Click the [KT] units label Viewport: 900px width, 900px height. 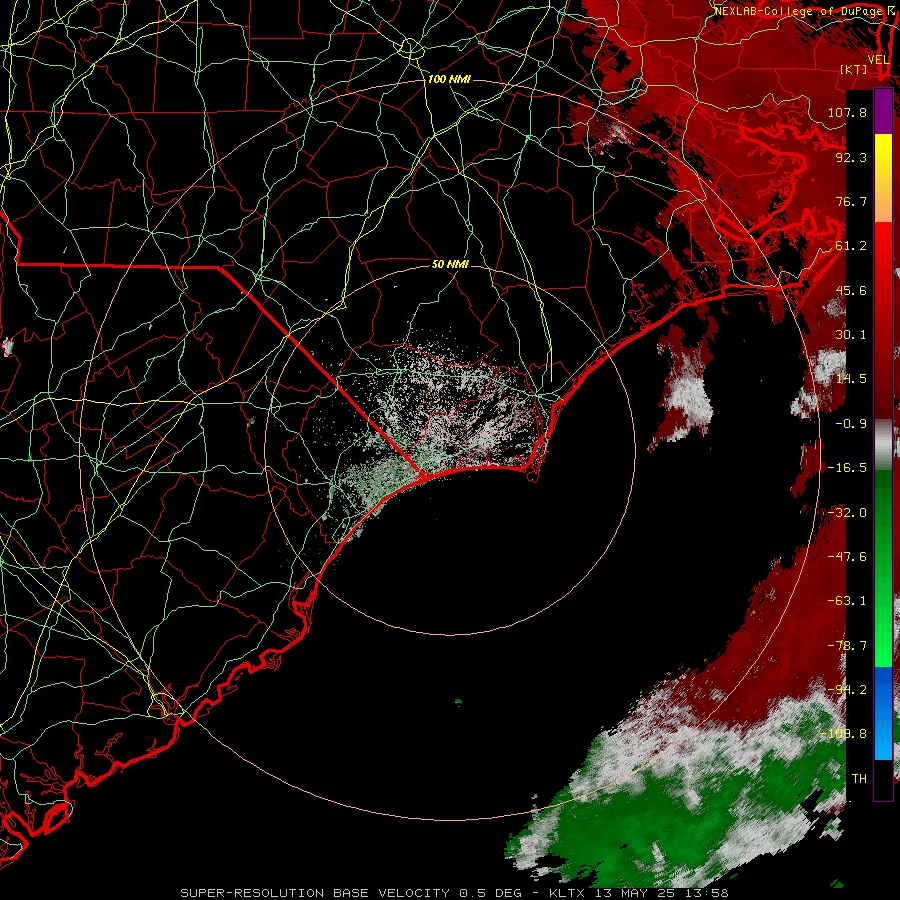point(854,69)
